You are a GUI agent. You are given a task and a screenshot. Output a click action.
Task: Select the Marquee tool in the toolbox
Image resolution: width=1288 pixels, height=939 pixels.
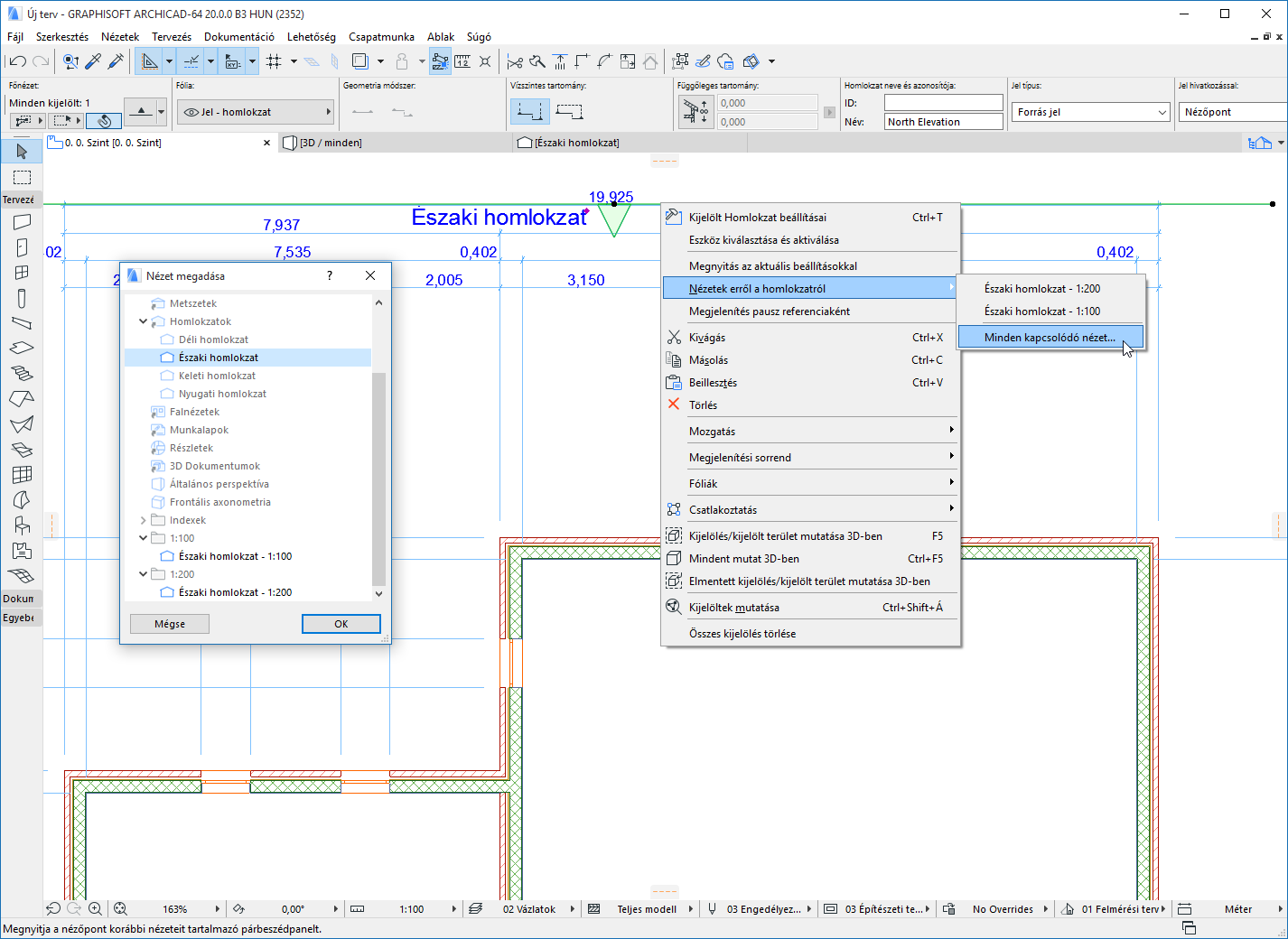pyautogui.click(x=22, y=177)
